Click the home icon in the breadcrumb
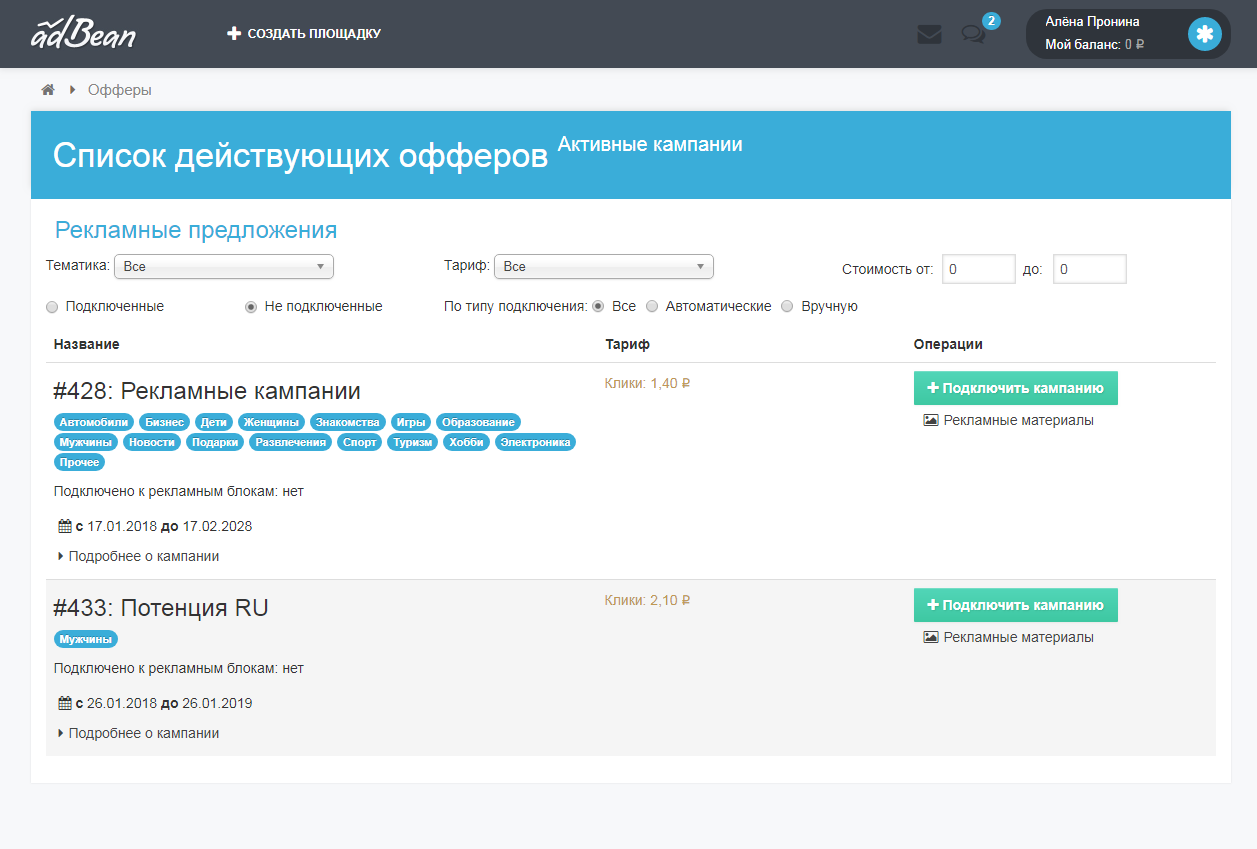 (x=47, y=89)
